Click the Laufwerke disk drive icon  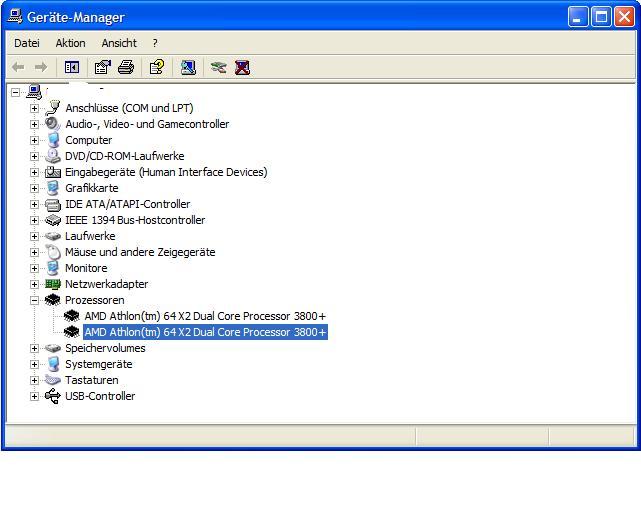(x=53, y=236)
